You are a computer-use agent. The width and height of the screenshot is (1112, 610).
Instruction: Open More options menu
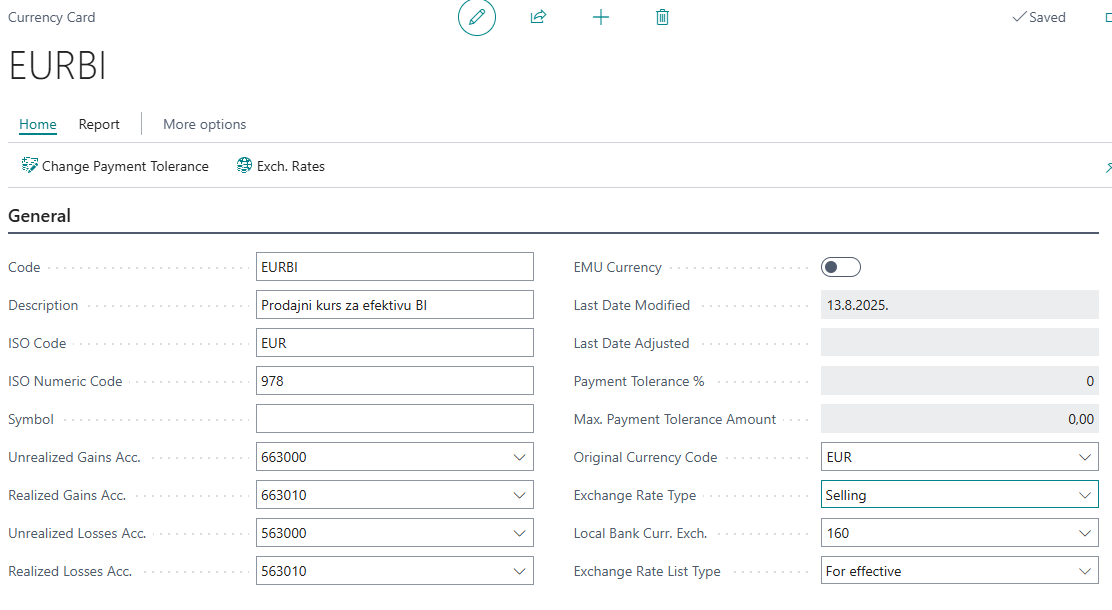204,124
